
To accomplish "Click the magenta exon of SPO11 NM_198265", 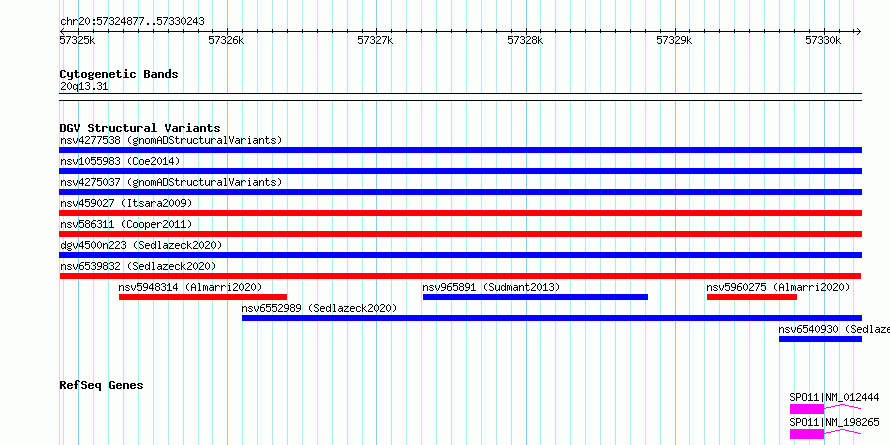I will 807,434.
